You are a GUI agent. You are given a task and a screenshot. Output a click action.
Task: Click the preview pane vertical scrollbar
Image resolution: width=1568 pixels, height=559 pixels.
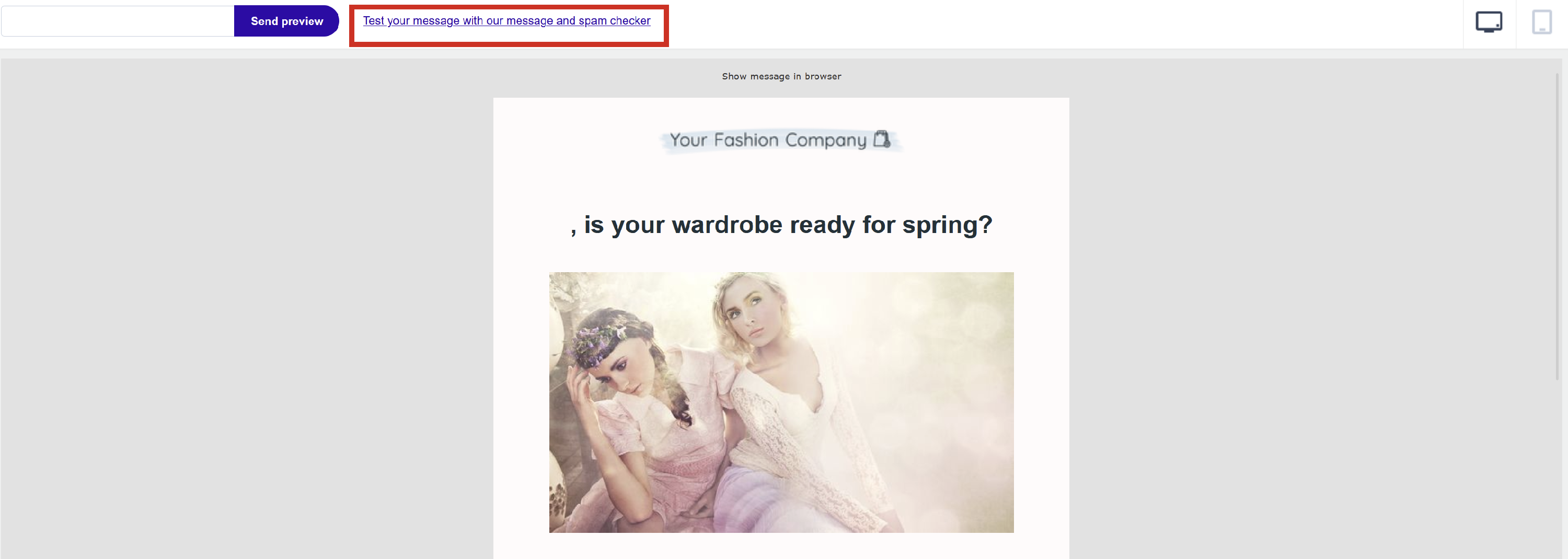pyautogui.click(x=1558, y=226)
